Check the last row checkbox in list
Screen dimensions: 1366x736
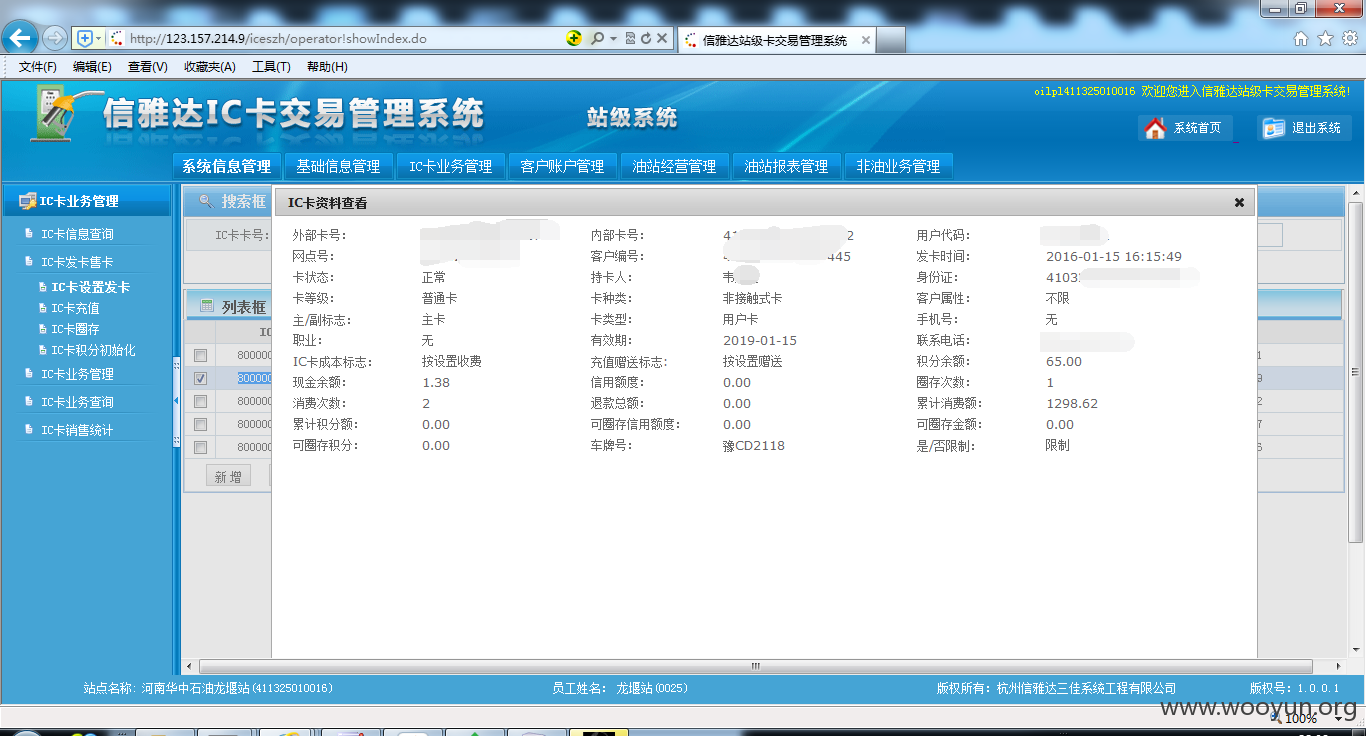click(x=200, y=447)
